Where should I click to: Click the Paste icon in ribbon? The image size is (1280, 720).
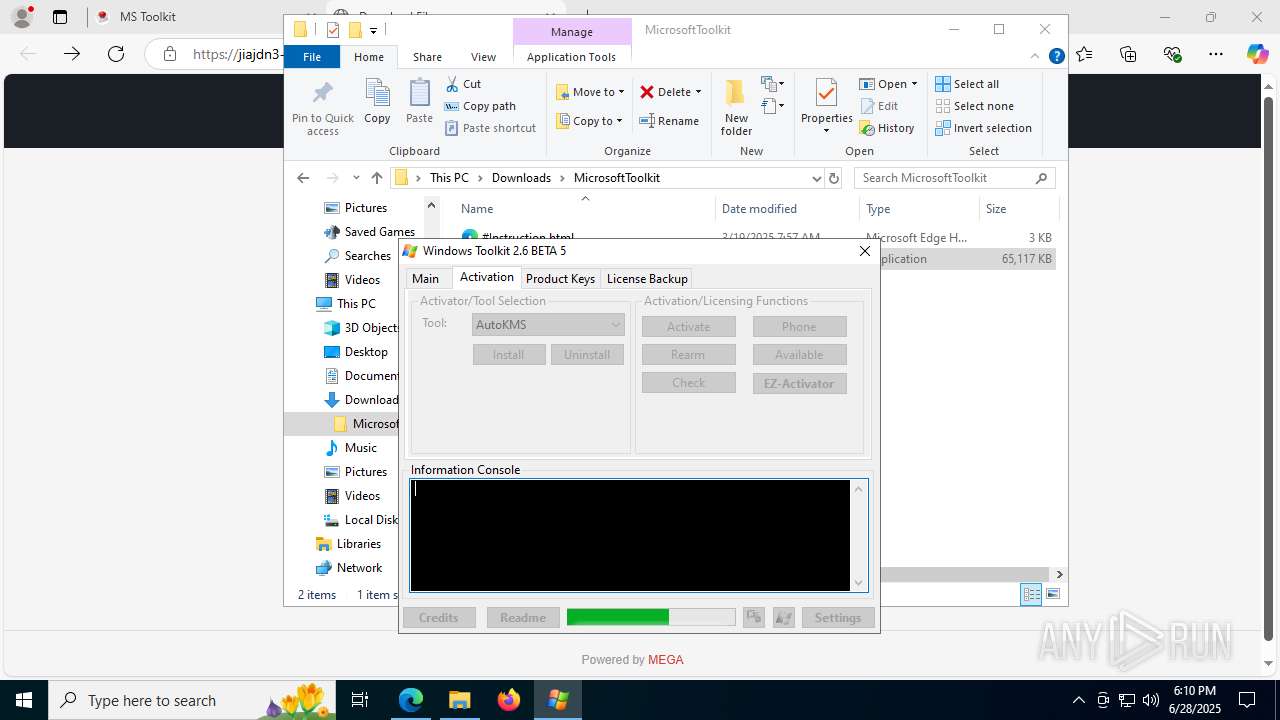click(x=419, y=93)
